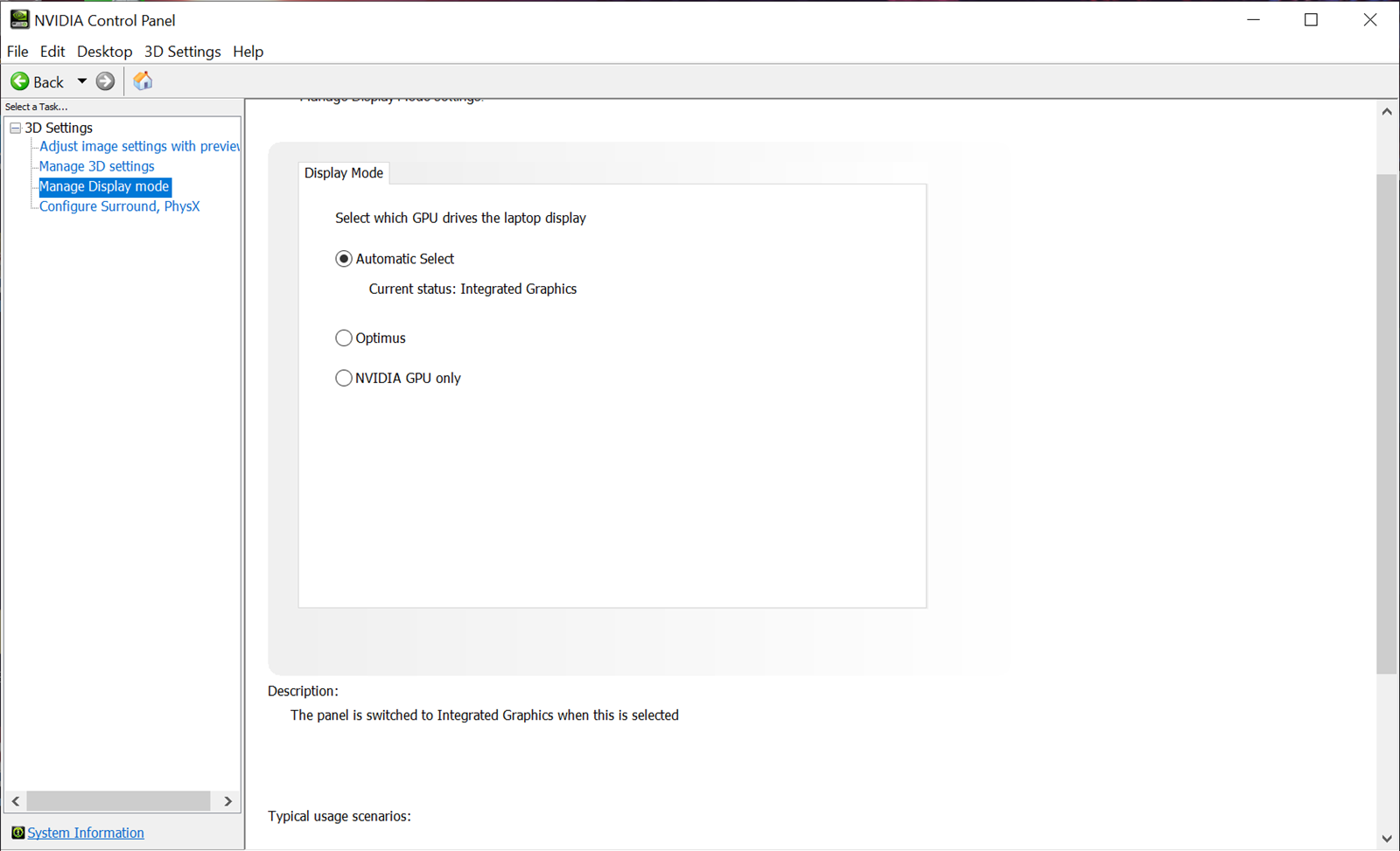Click the green Back arrow icon
The width and height of the screenshot is (1400, 851).
(x=19, y=81)
